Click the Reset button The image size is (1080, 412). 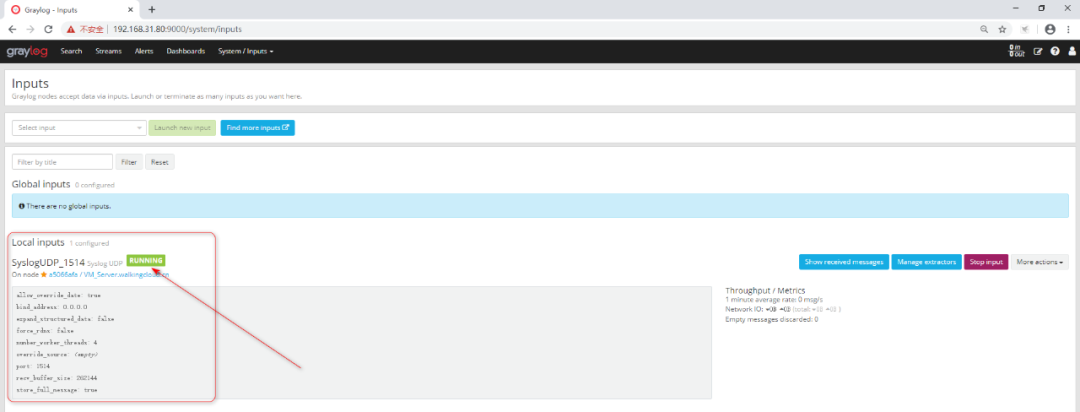pyautogui.click(x=160, y=162)
